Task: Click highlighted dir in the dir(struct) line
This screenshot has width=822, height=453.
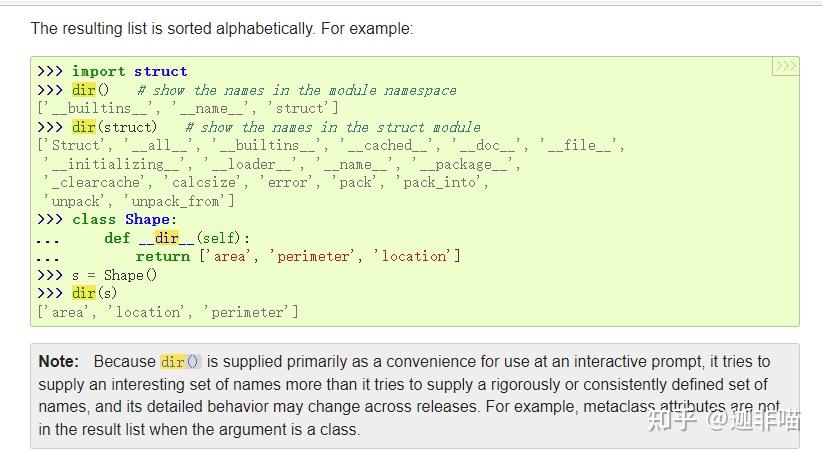Action: point(84,127)
